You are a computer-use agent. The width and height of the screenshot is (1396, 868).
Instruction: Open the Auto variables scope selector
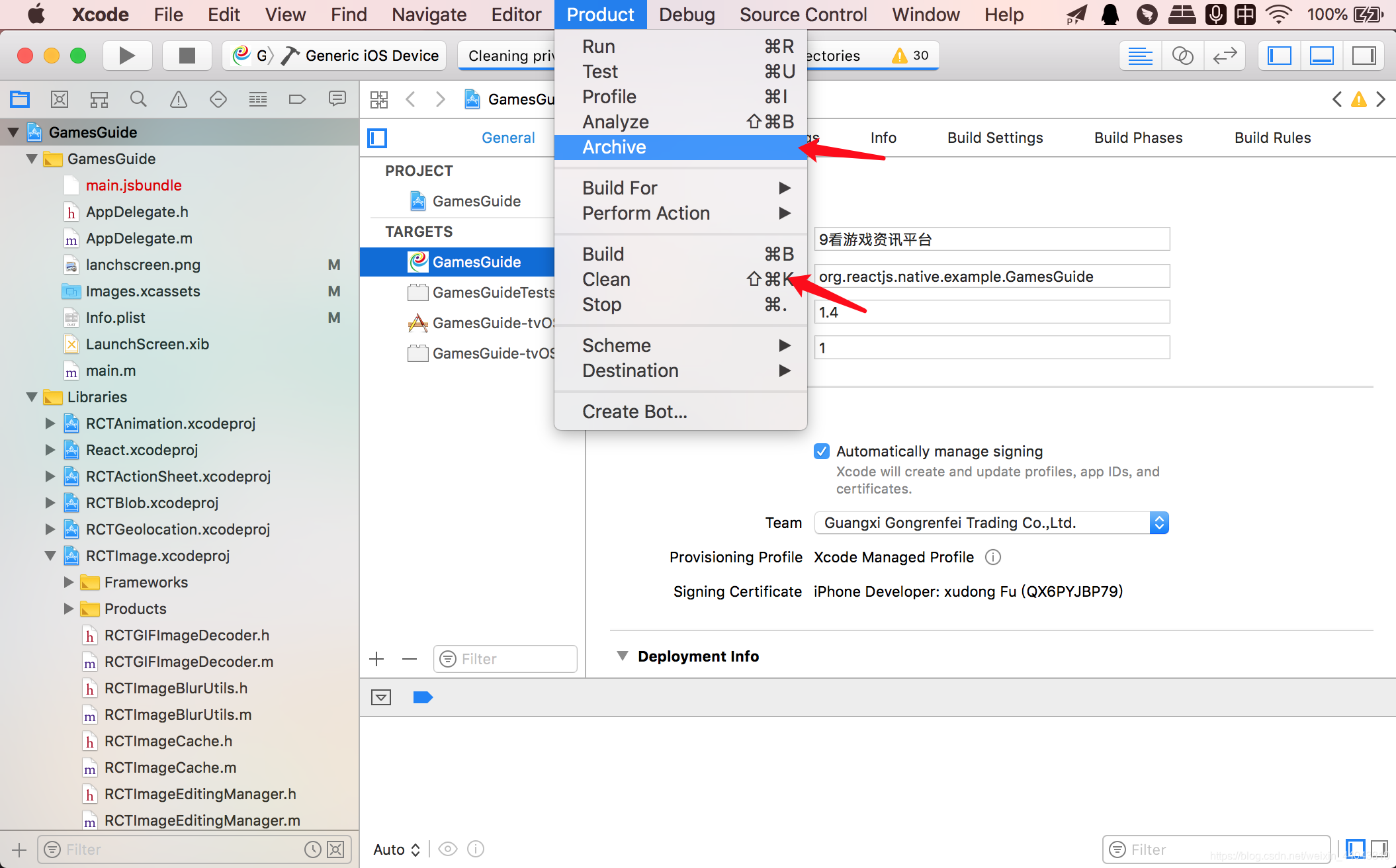coord(396,849)
